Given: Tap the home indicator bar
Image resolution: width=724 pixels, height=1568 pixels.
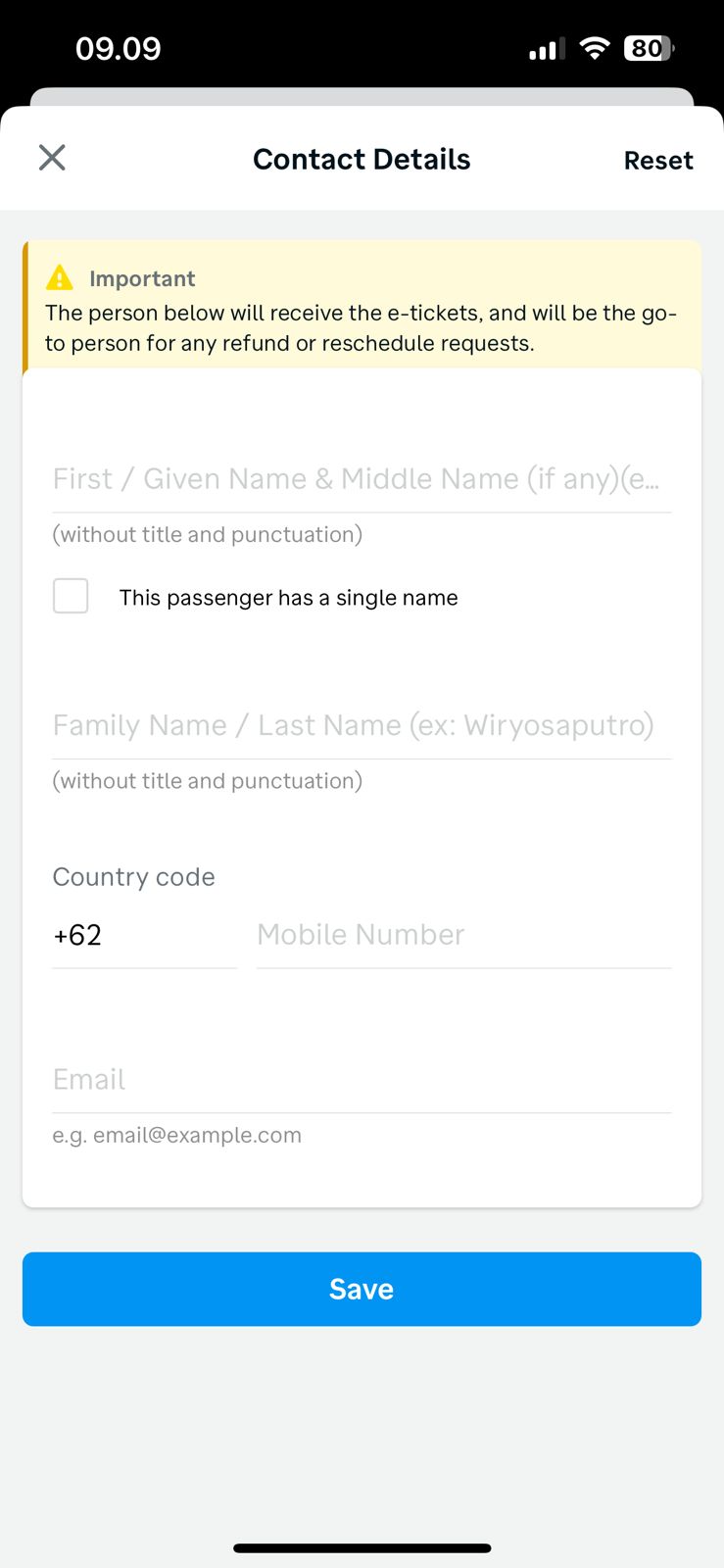Looking at the screenshot, I should coord(362,1548).
